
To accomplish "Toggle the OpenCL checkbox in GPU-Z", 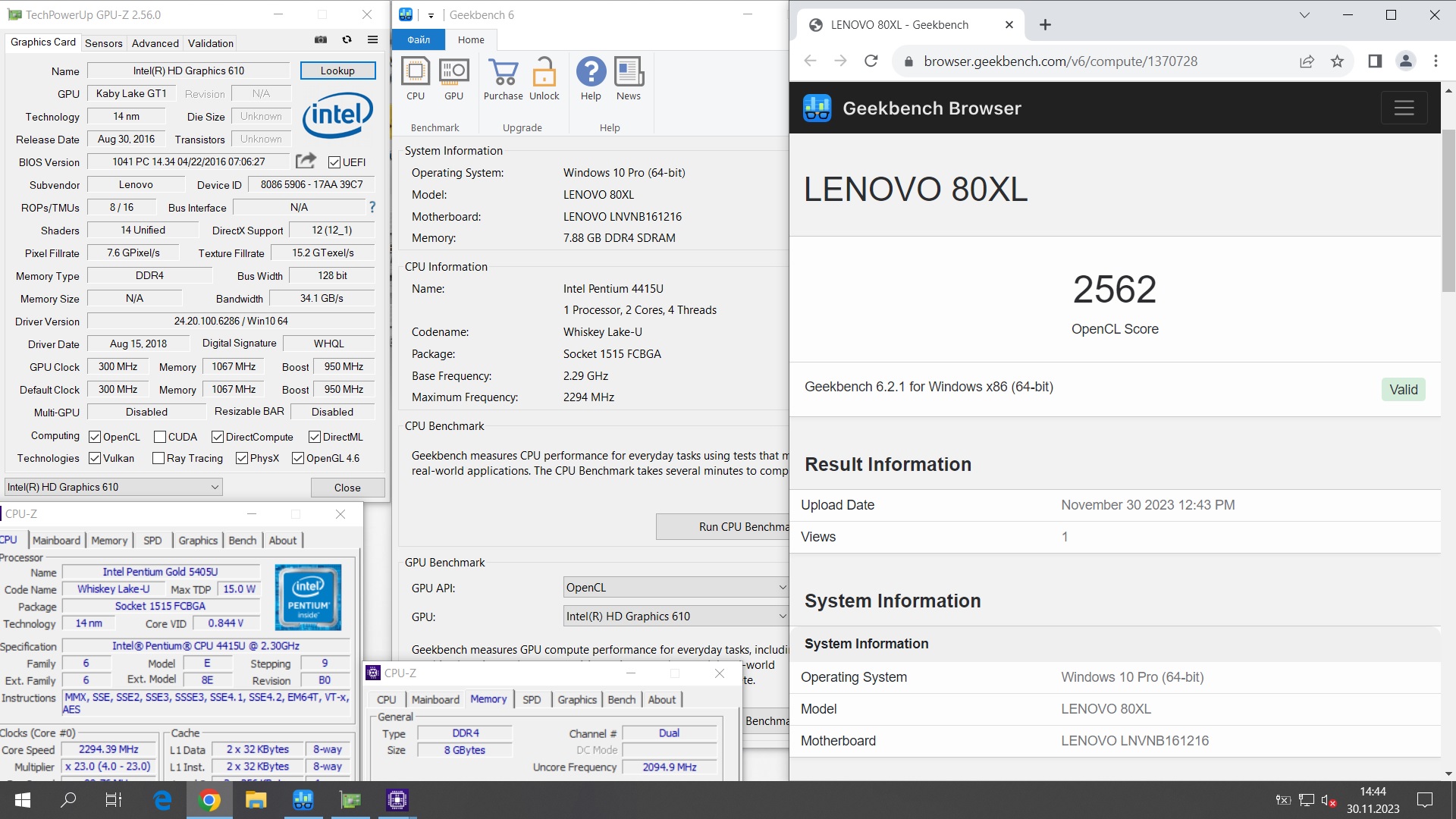I will click(x=95, y=437).
